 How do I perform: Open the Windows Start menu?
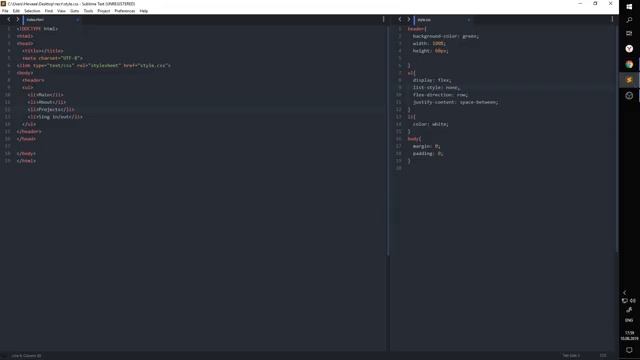pyautogui.click(x=629, y=7)
